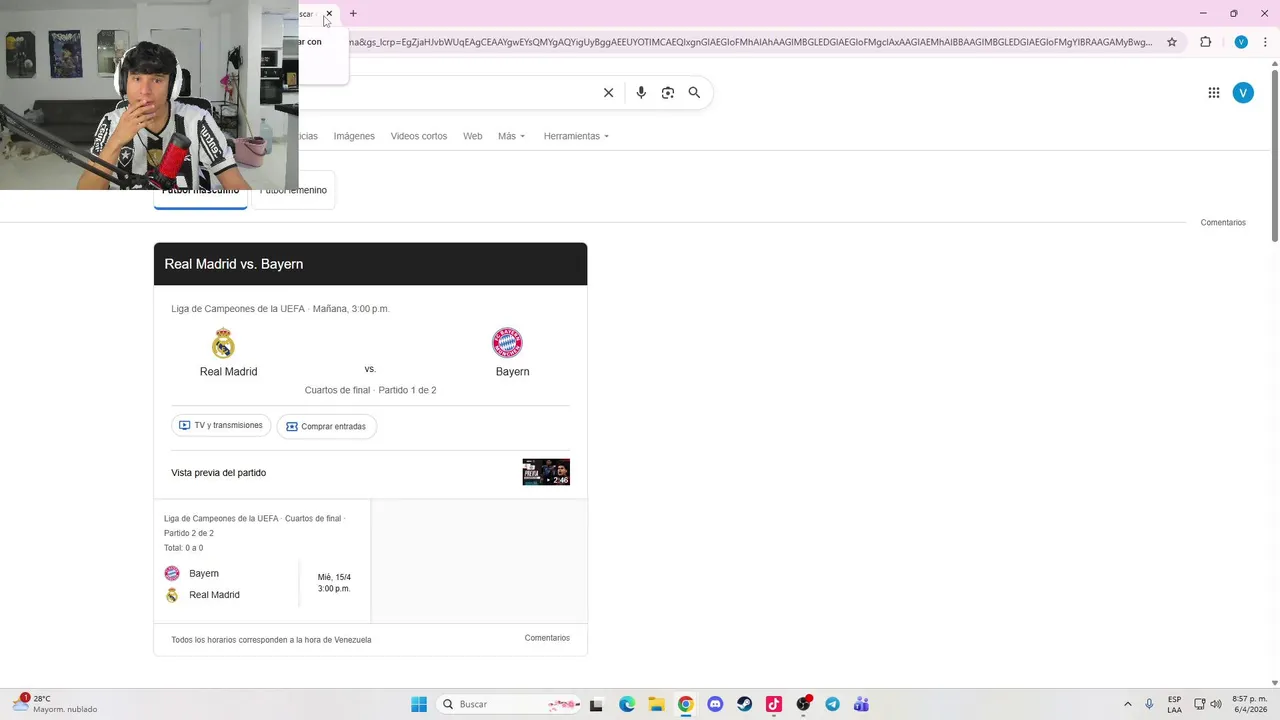Show hidden system tray icons
1280x720 pixels.
(x=1128, y=704)
